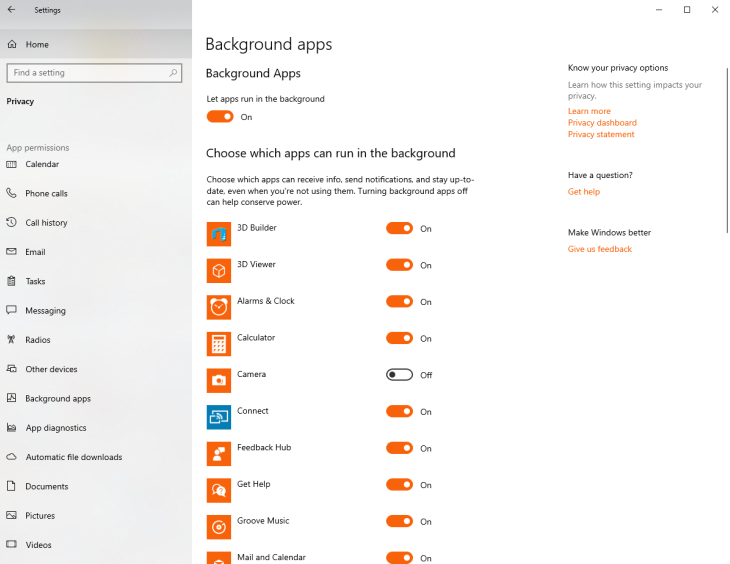Click the Give us feedback link
This screenshot has width=730, height=564.
point(600,249)
